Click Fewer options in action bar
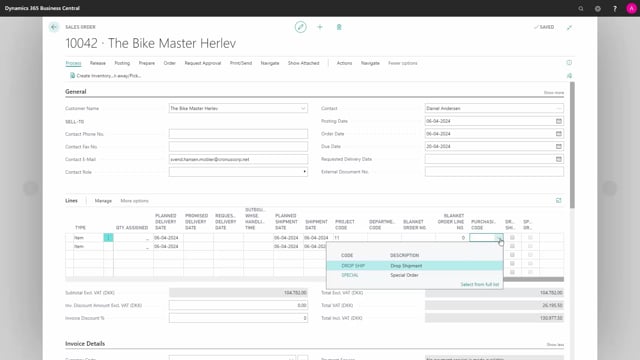 [402, 63]
